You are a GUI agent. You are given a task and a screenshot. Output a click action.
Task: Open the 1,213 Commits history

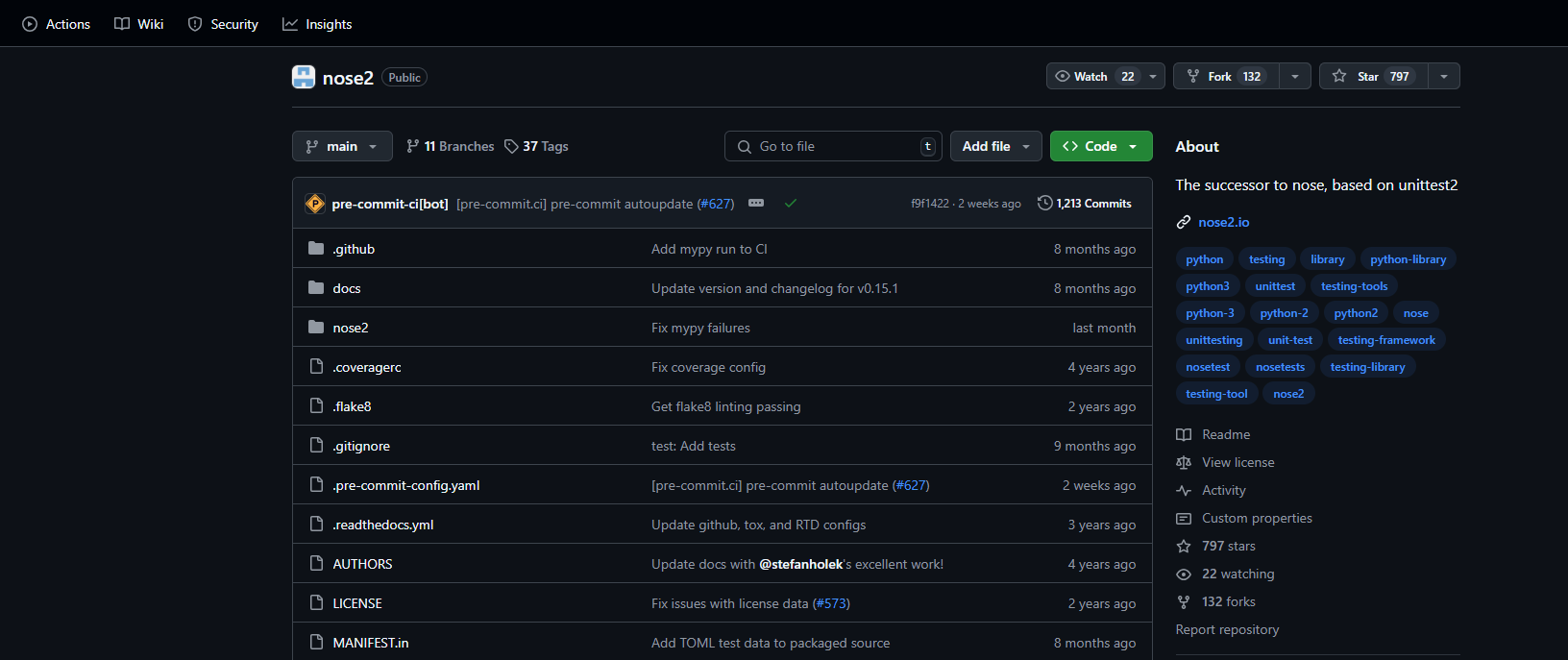(1085, 204)
